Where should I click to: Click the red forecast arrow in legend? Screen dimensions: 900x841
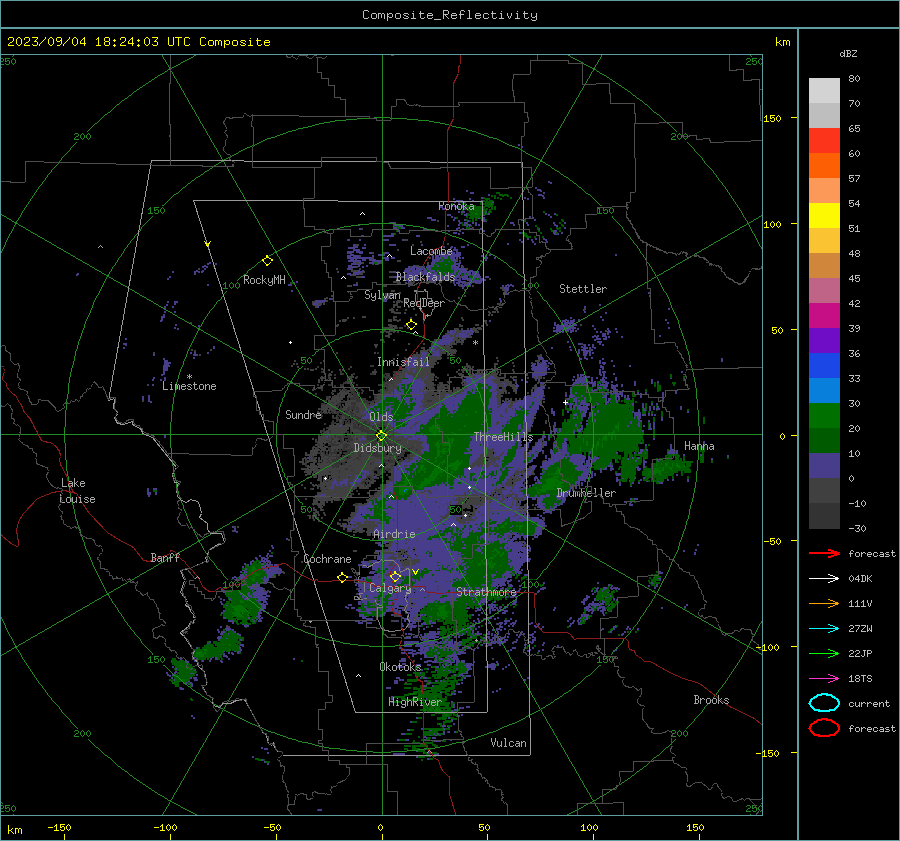824,553
